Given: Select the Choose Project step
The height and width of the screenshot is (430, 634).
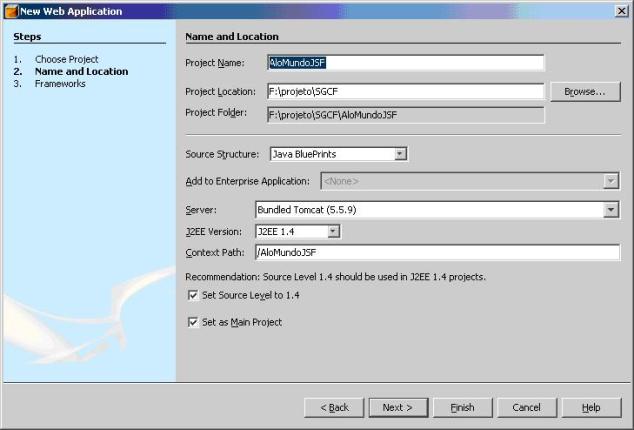Looking at the screenshot, I should tap(66, 59).
